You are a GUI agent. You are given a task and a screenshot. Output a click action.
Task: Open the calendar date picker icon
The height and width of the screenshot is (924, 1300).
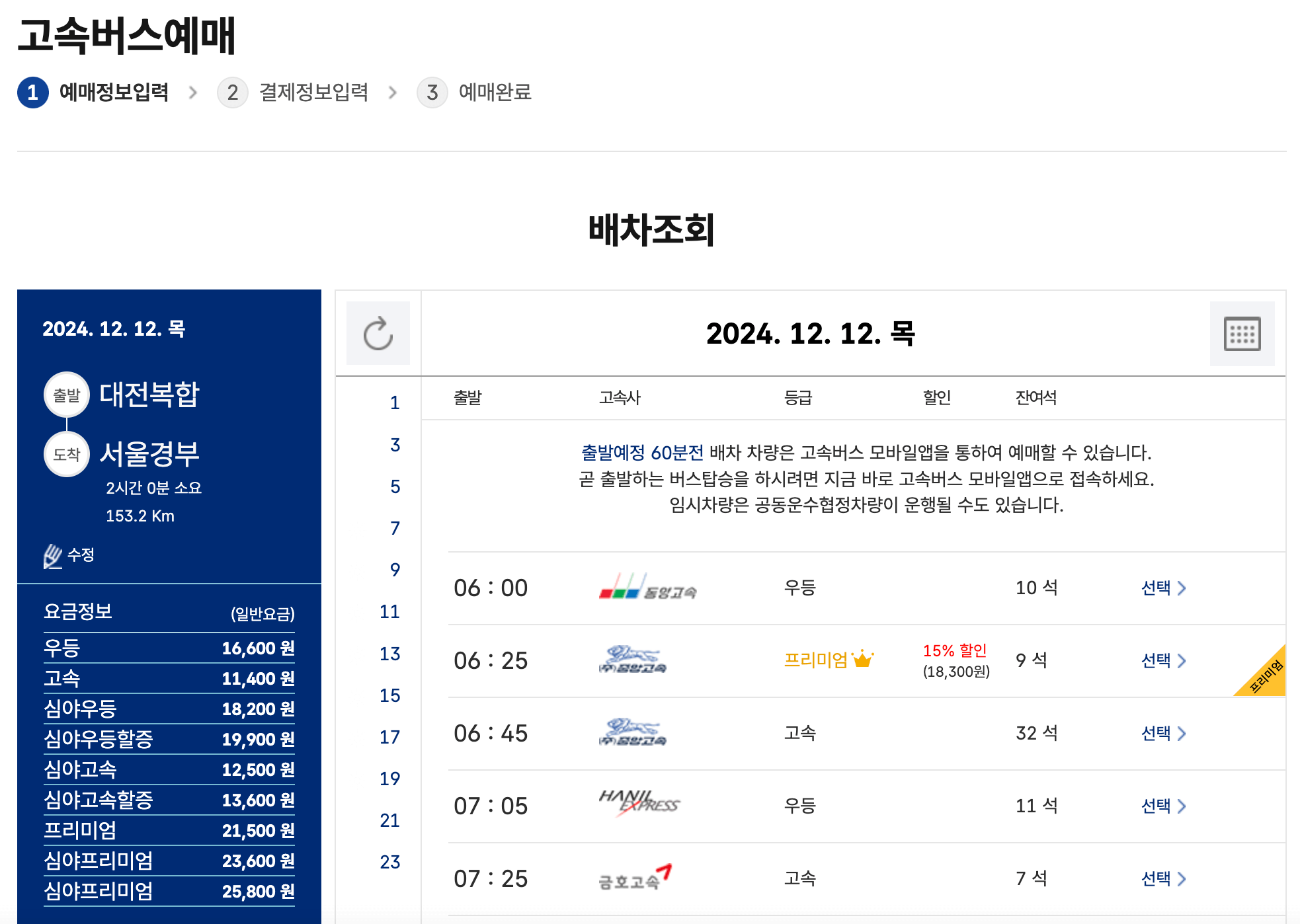click(x=1242, y=334)
